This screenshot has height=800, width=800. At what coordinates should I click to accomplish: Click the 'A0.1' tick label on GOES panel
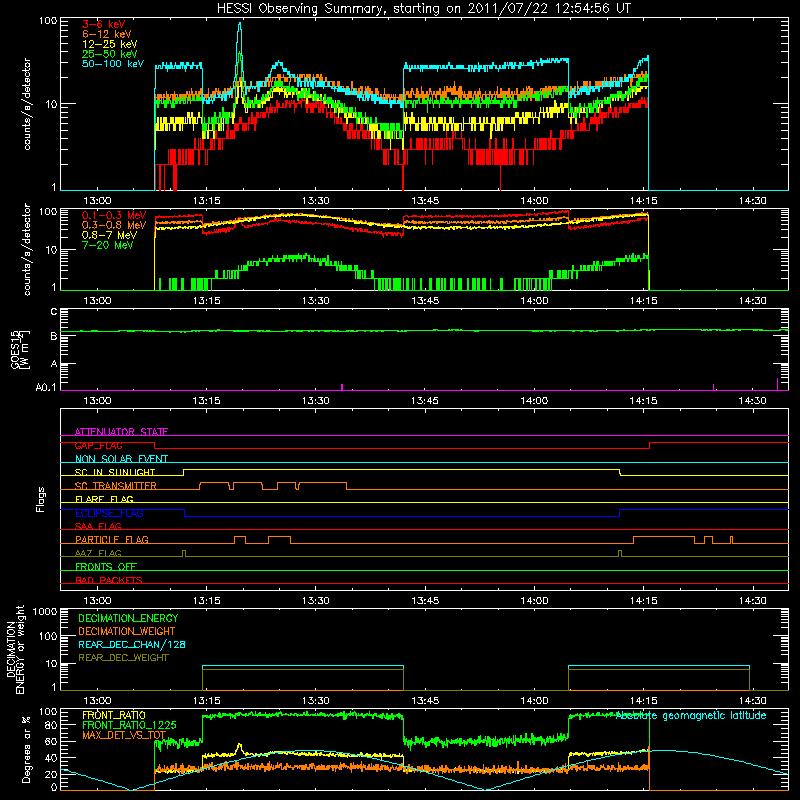coord(46,388)
